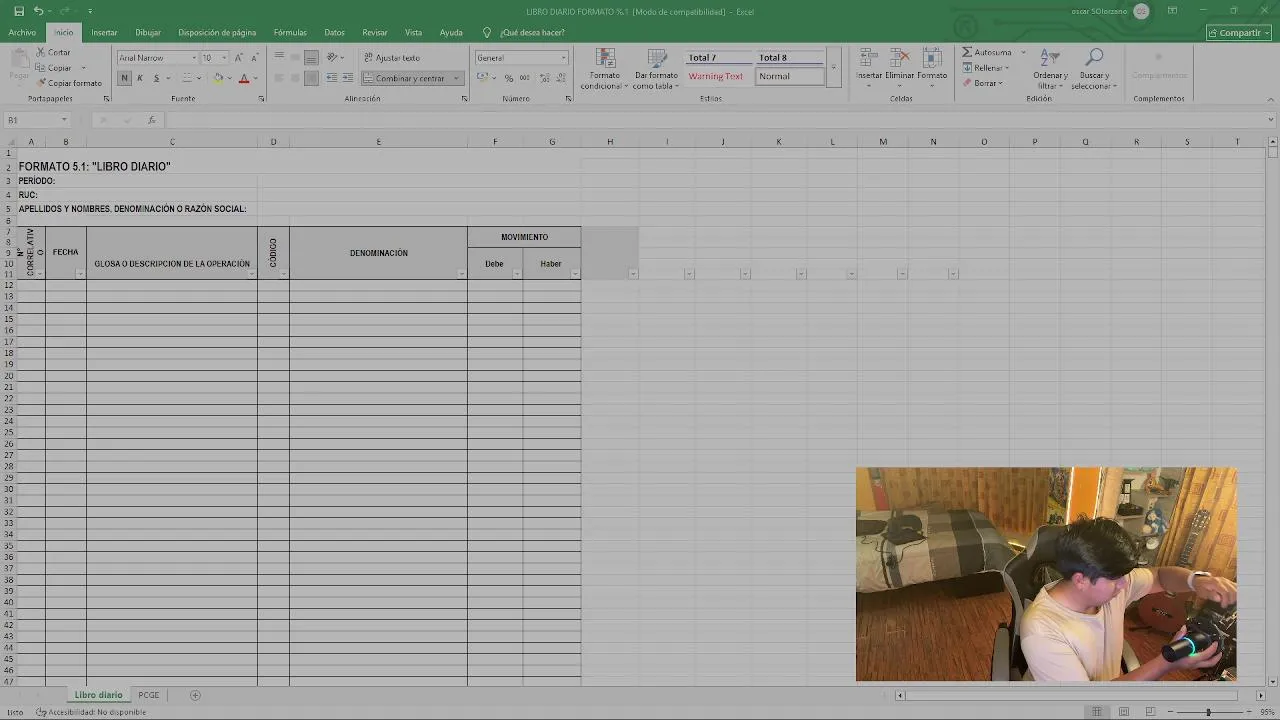
Task: Click Combinar y centrar button
Action: tap(411, 78)
